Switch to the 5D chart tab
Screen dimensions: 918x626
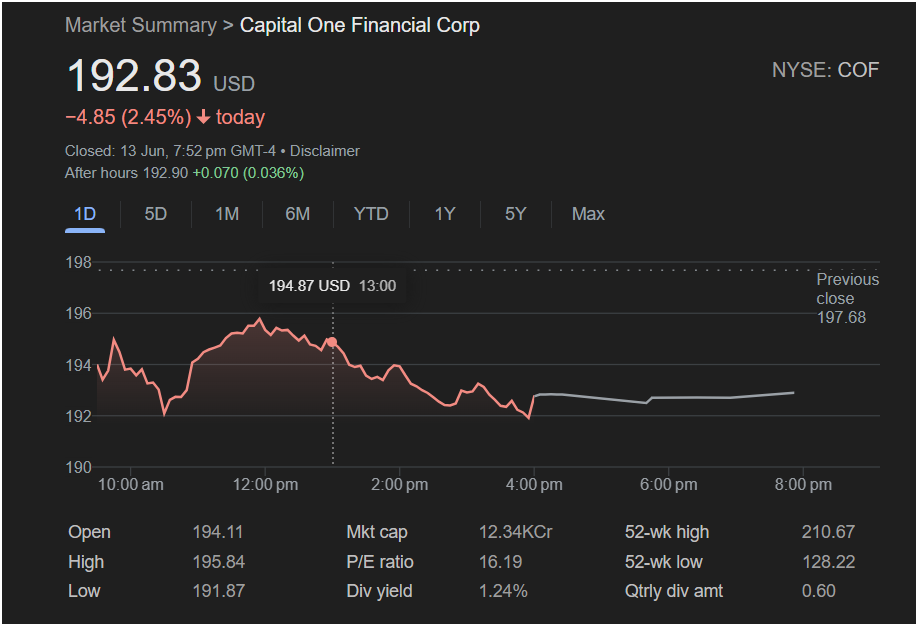[x=156, y=214]
